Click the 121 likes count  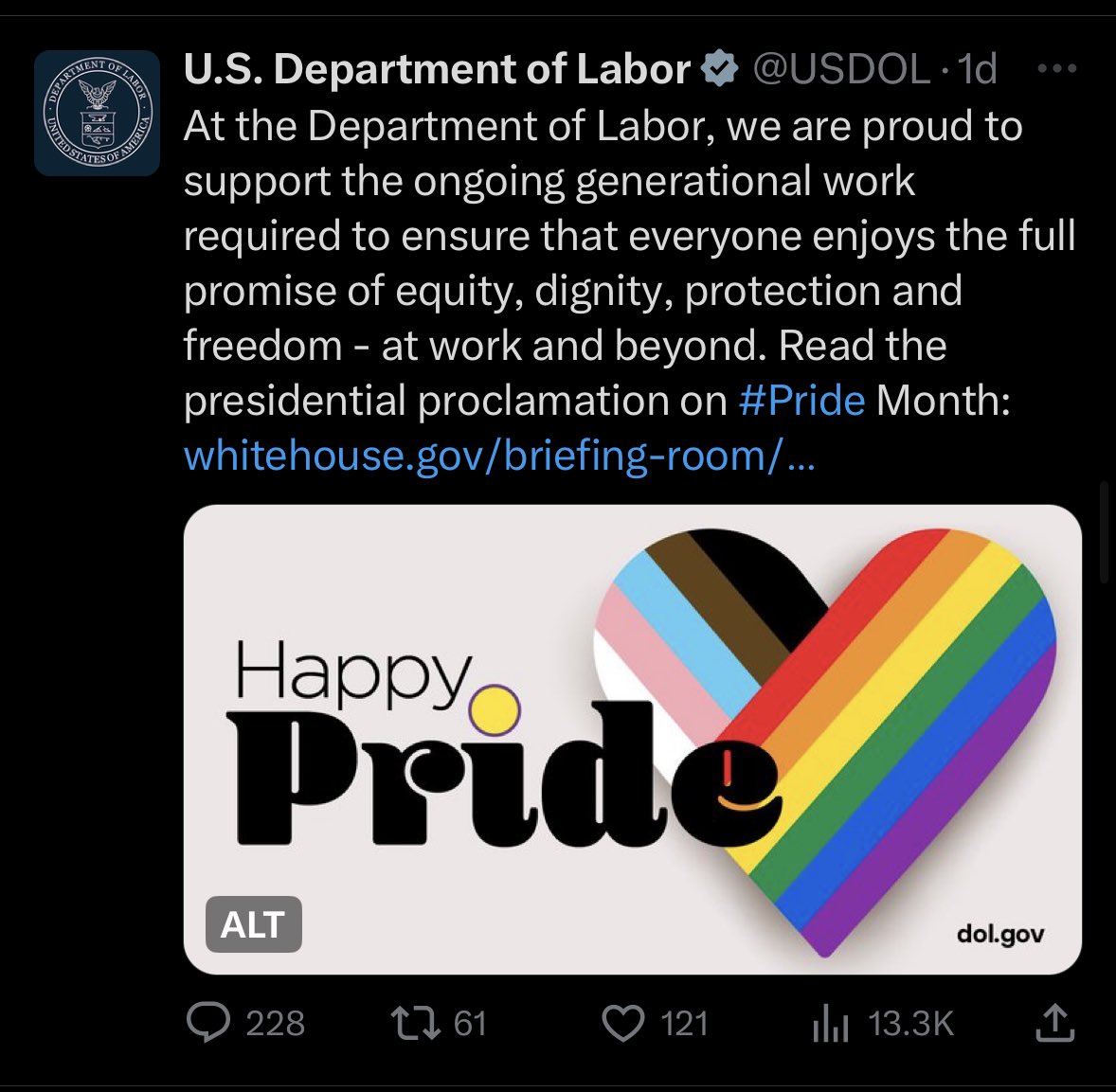tap(684, 1024)
